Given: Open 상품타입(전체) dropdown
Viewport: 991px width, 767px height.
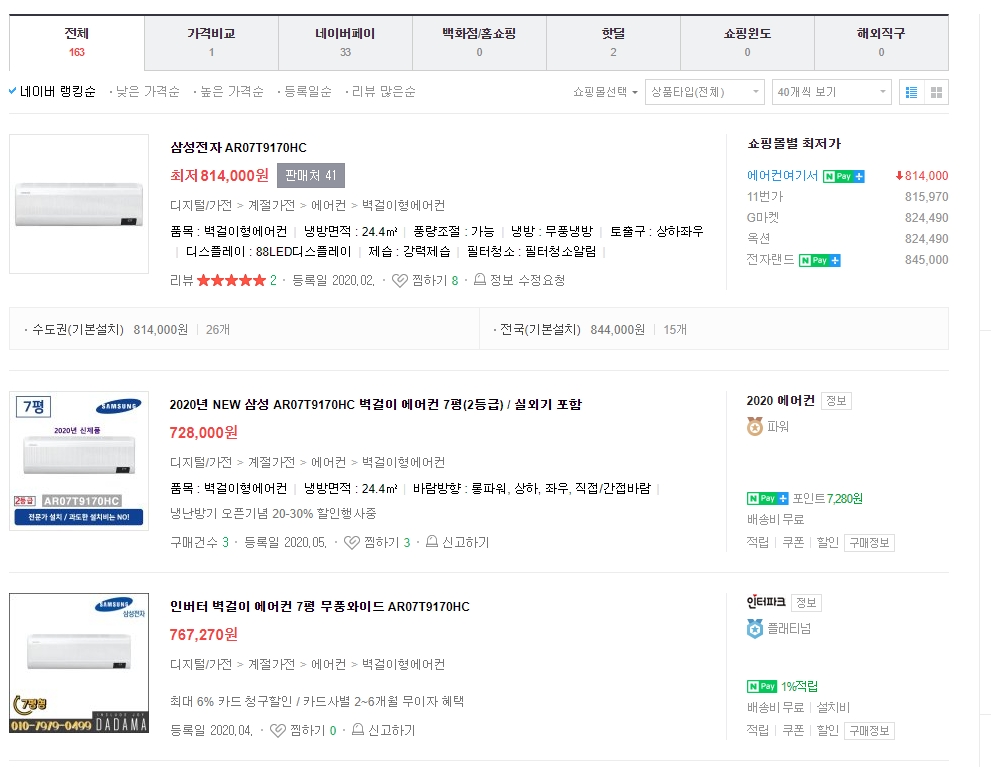Looking at the screenshot, I should (705, 92).
